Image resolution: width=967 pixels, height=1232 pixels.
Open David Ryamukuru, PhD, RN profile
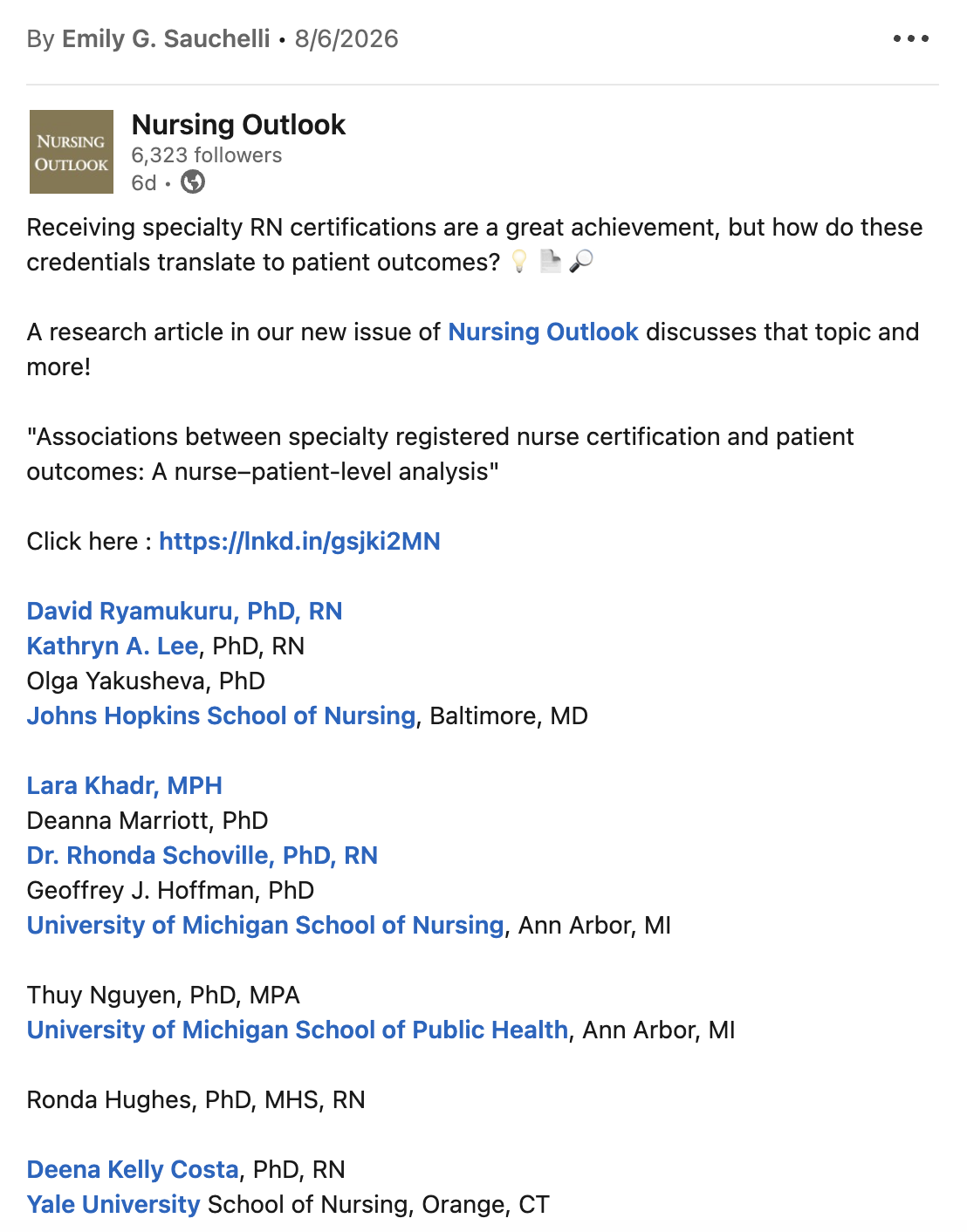[x=184, y=611]
